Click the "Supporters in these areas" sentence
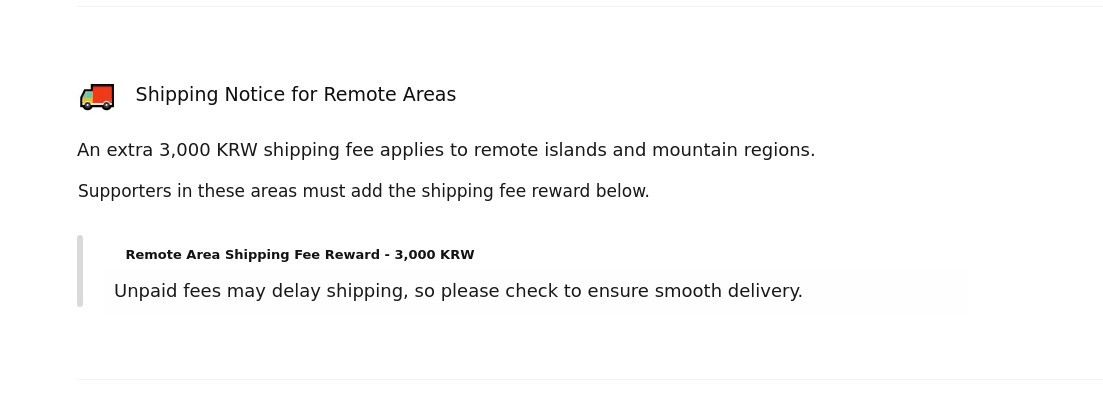The height and width of the screenshot is (400, 1103). [363, 191]
